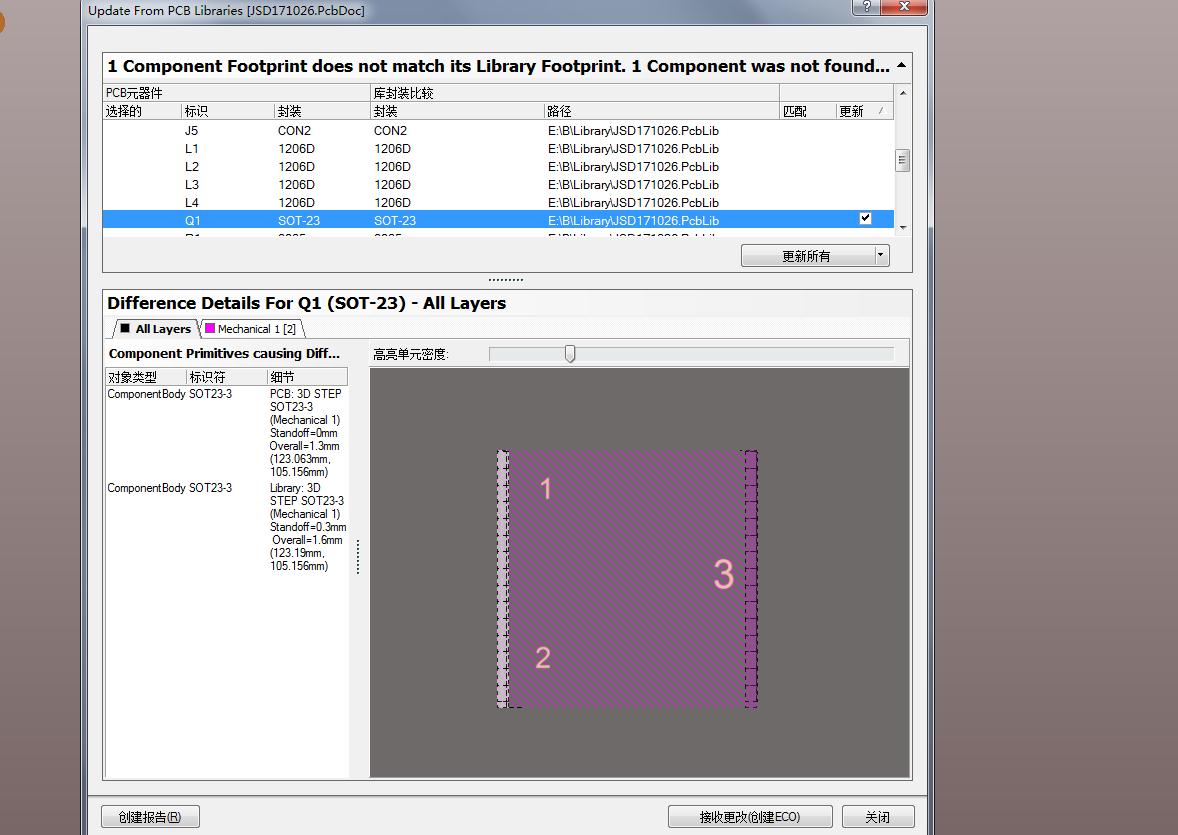1178x835 pixels.
Task: Click scroll up arrow of component list
Action: (x=903, y=93)
